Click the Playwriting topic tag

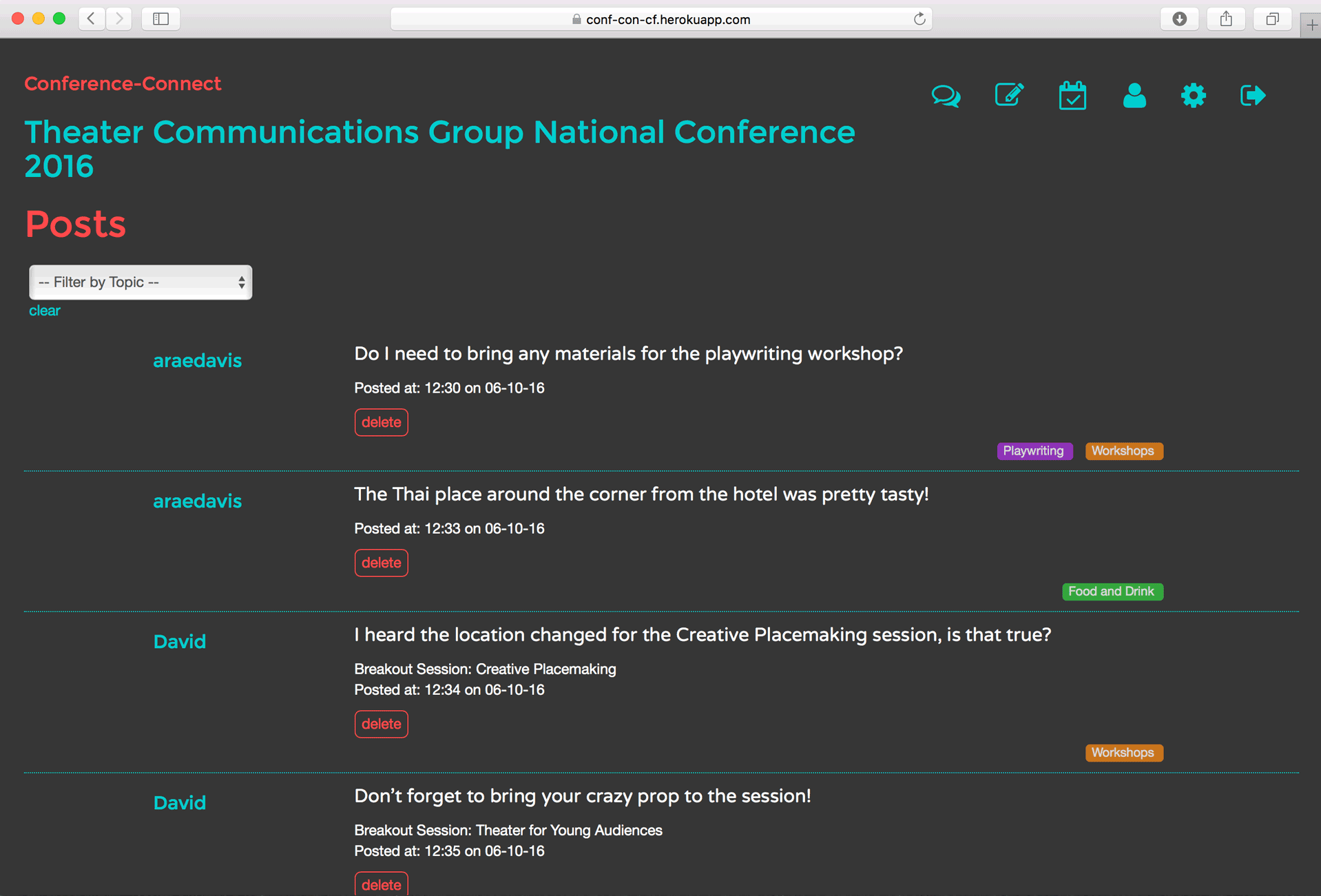tap(1034, 451)
